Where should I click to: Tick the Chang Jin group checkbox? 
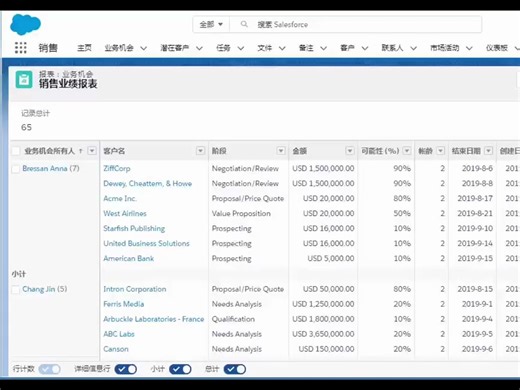[x=16, y=290]
